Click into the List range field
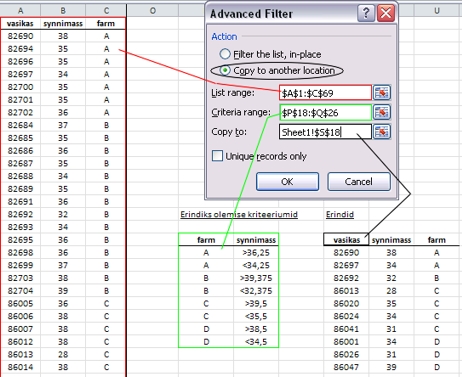Screen dimensions: 462x377 (325, 93)
